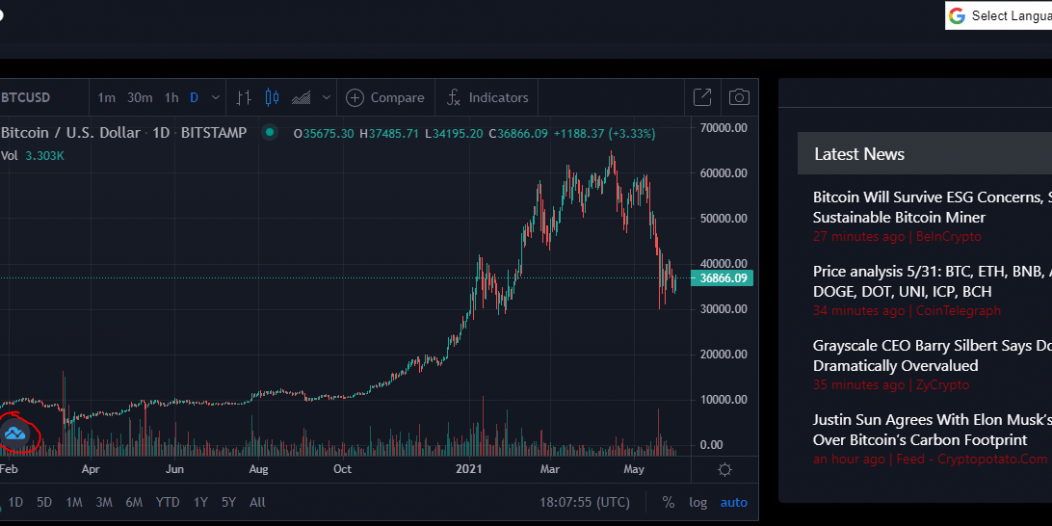Open the Google Select Language dropdown
The image size is (1052, 526).
point(999,15)
